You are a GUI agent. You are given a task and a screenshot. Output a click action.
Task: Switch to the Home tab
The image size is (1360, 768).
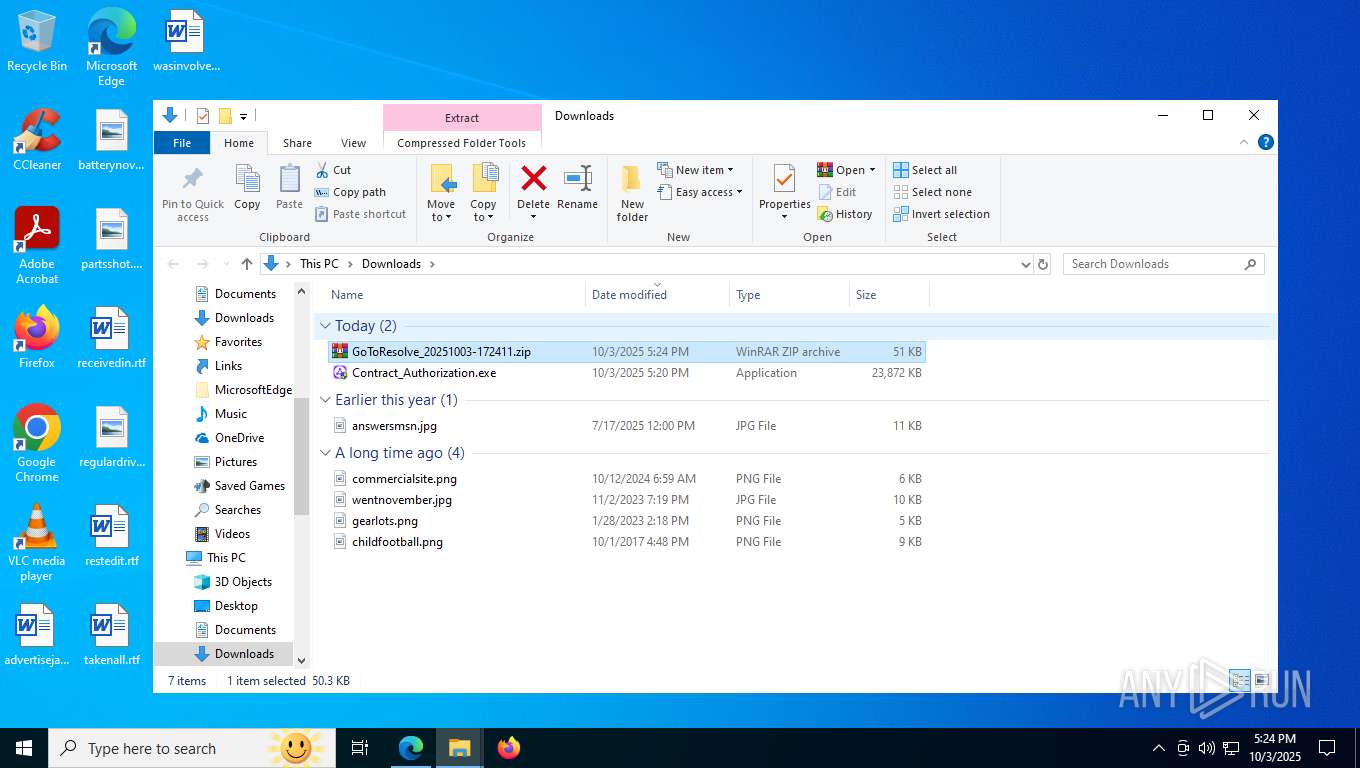[x=239, y=143]
